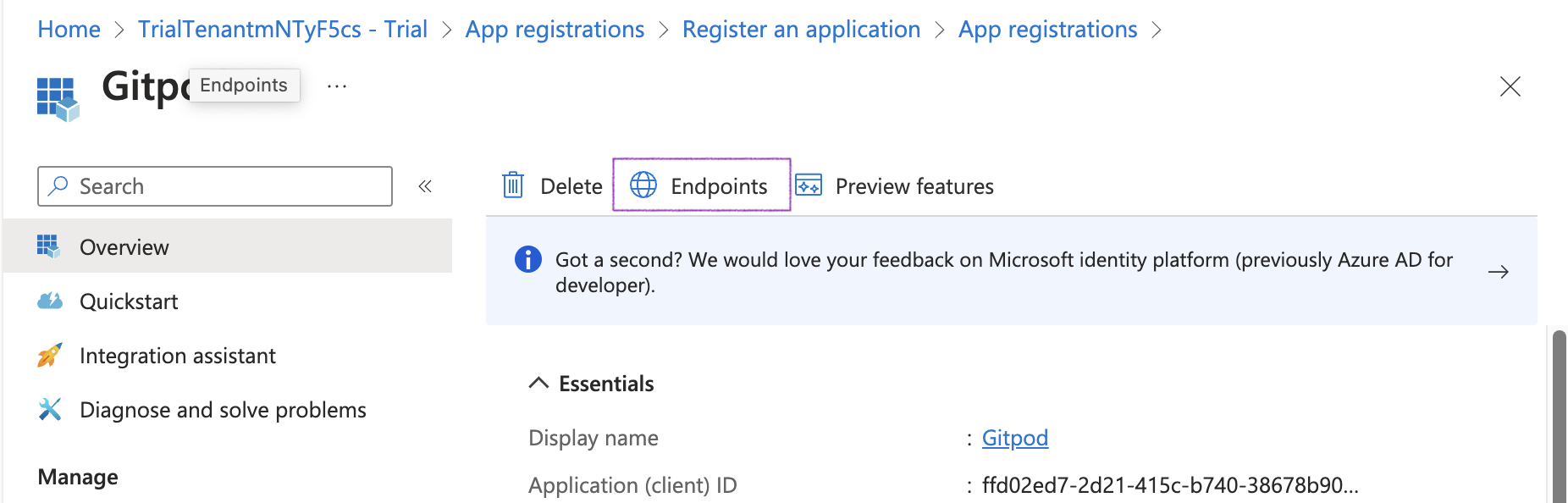Click the blue info icon in feedback banner

click(x=528, y=259)
